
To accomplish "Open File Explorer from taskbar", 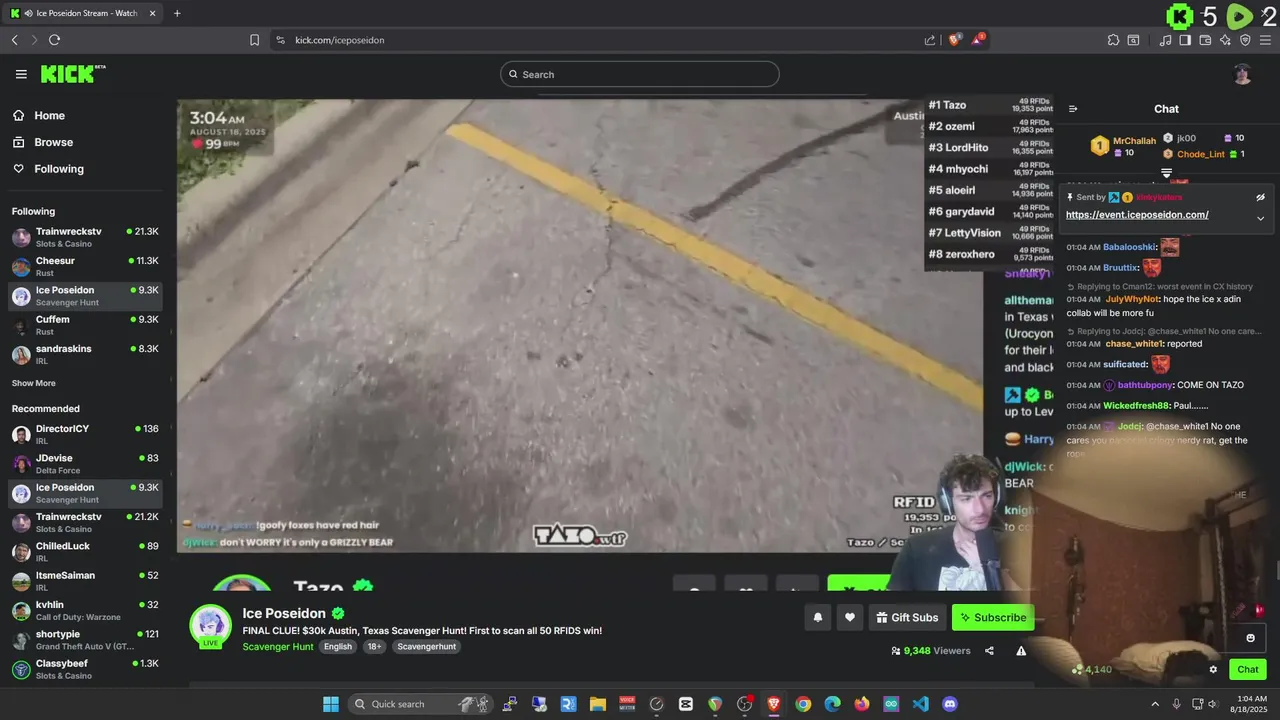I will click(598, 704).
